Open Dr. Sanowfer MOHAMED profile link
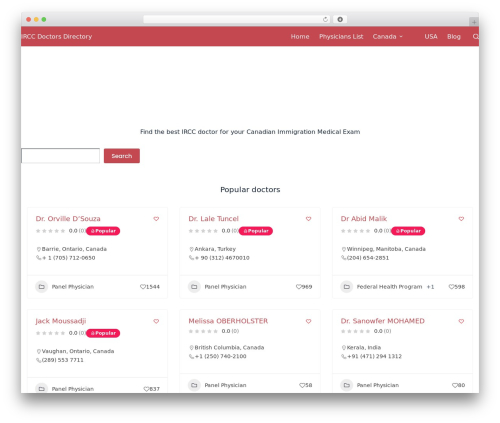This screenshot has width=500, height=423. (383, 321)
